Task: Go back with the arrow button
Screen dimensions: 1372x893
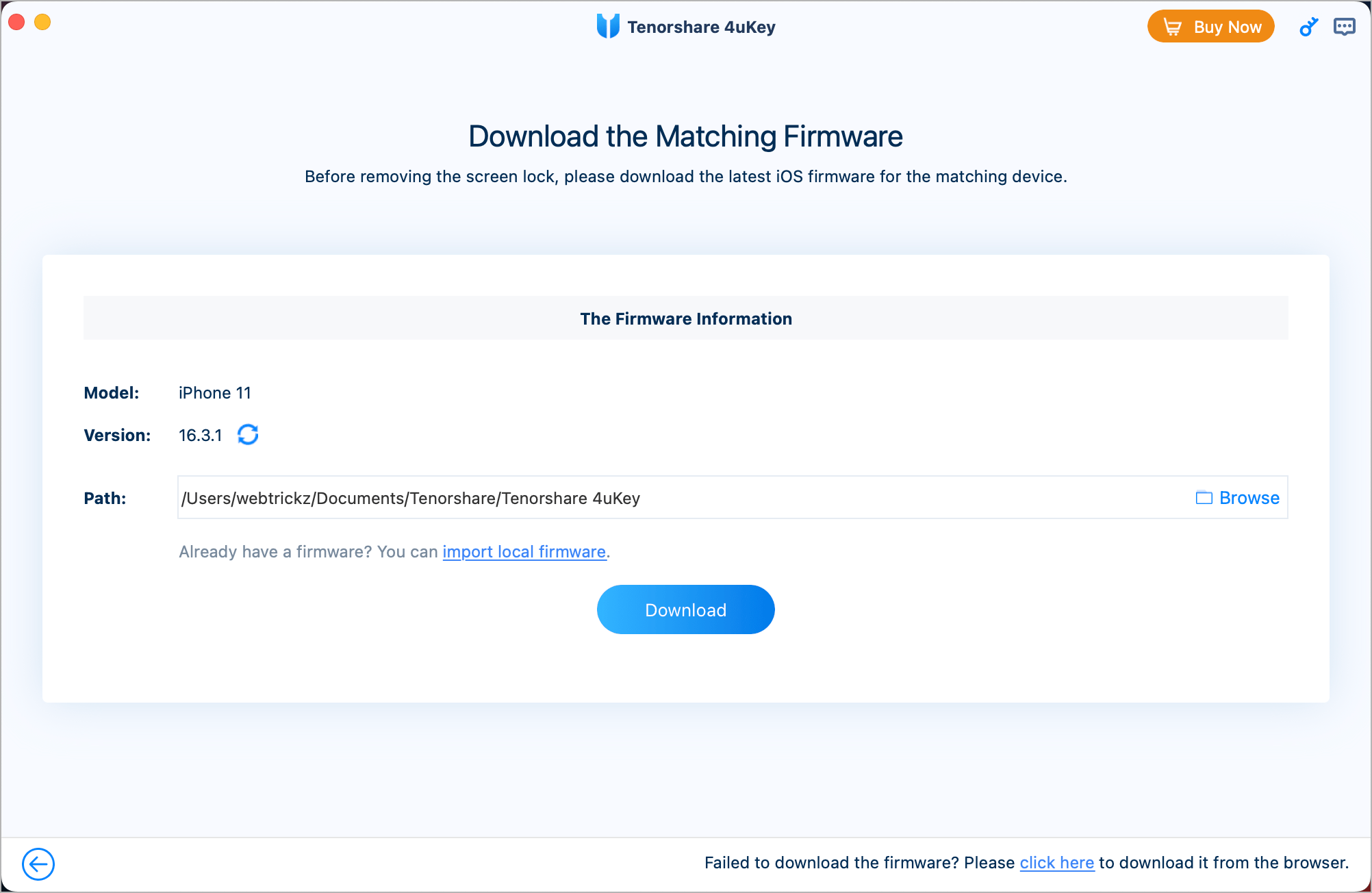Action: point(38,864)
